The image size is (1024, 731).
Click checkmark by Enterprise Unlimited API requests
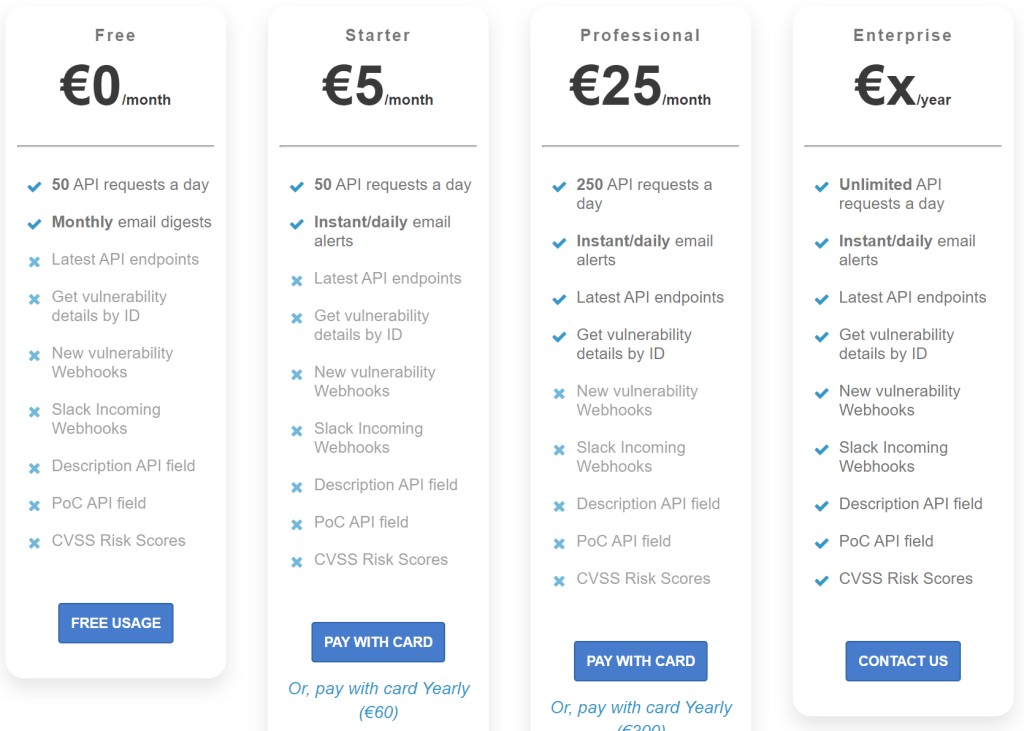pyautogui.click(x=822, y=186)
